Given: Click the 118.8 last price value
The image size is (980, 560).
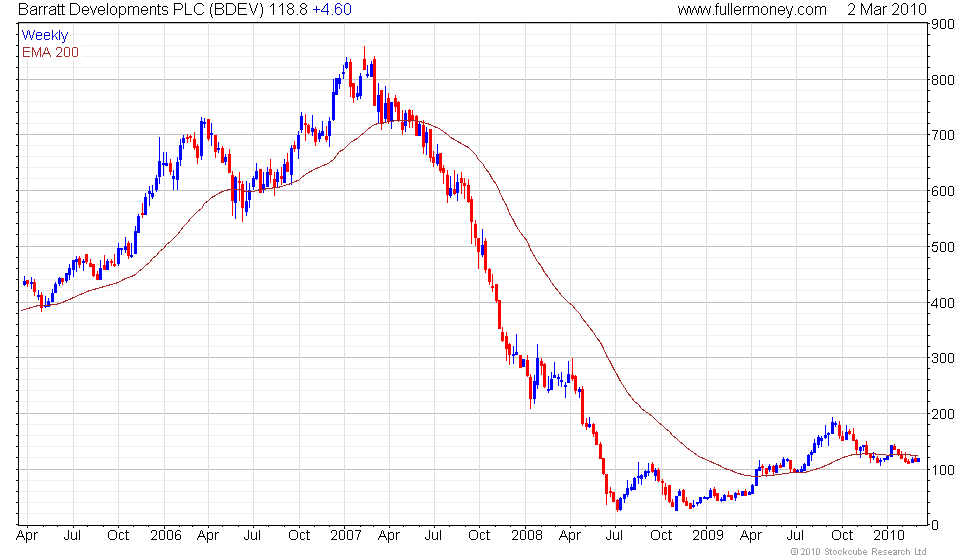Looking at the screenshot, I should click(x=288, y=9).
